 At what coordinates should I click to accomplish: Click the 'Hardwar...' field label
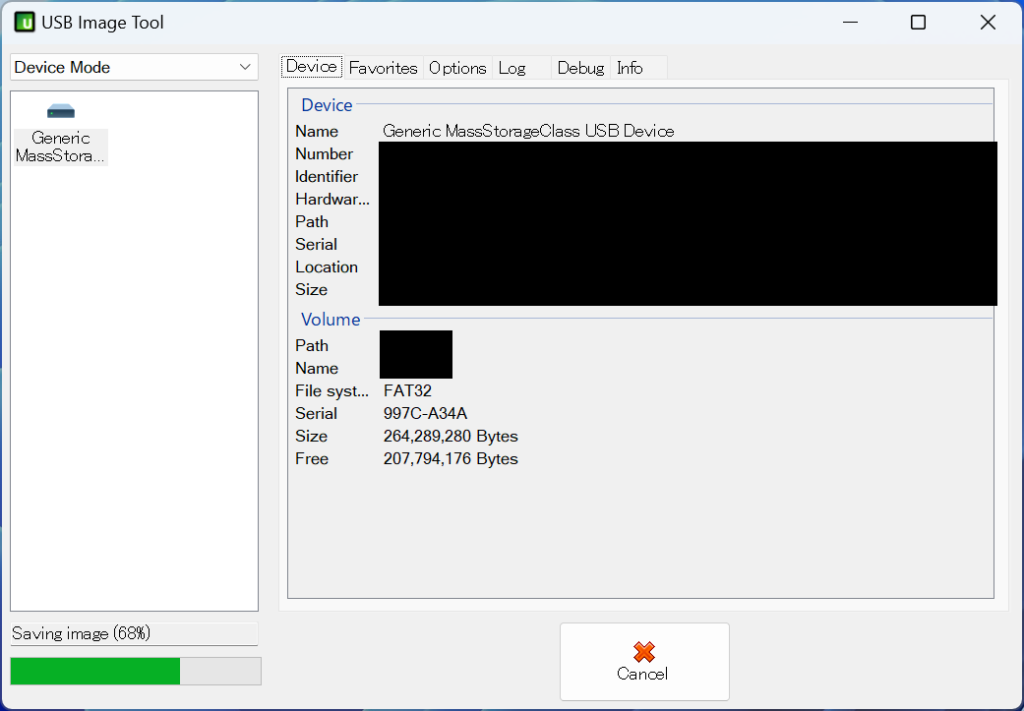point(332,199)
